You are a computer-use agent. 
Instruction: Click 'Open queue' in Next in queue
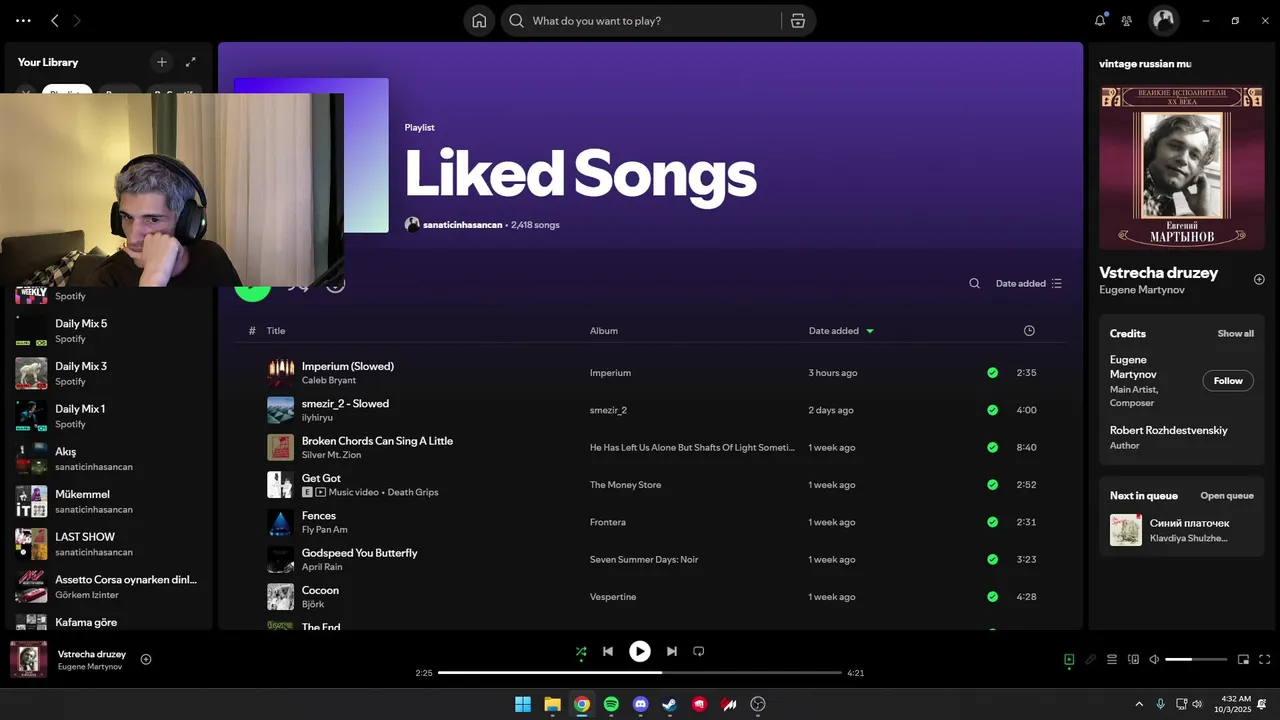1227,496
